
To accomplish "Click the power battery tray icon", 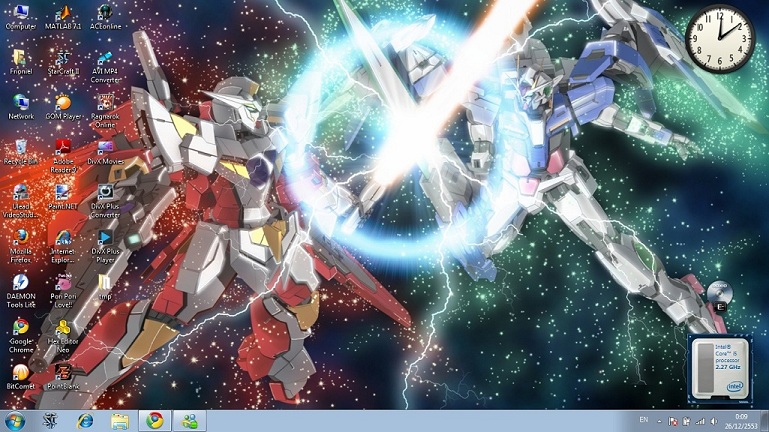I will coord(687,421).
